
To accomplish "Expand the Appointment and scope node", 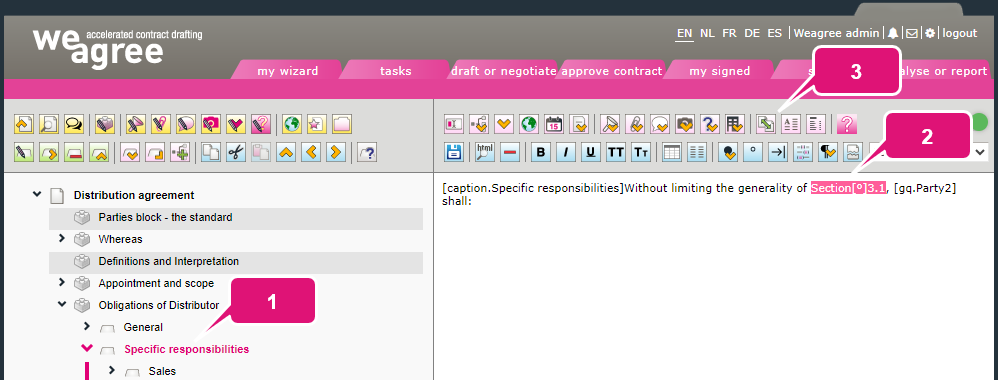I will pos(62,282).
